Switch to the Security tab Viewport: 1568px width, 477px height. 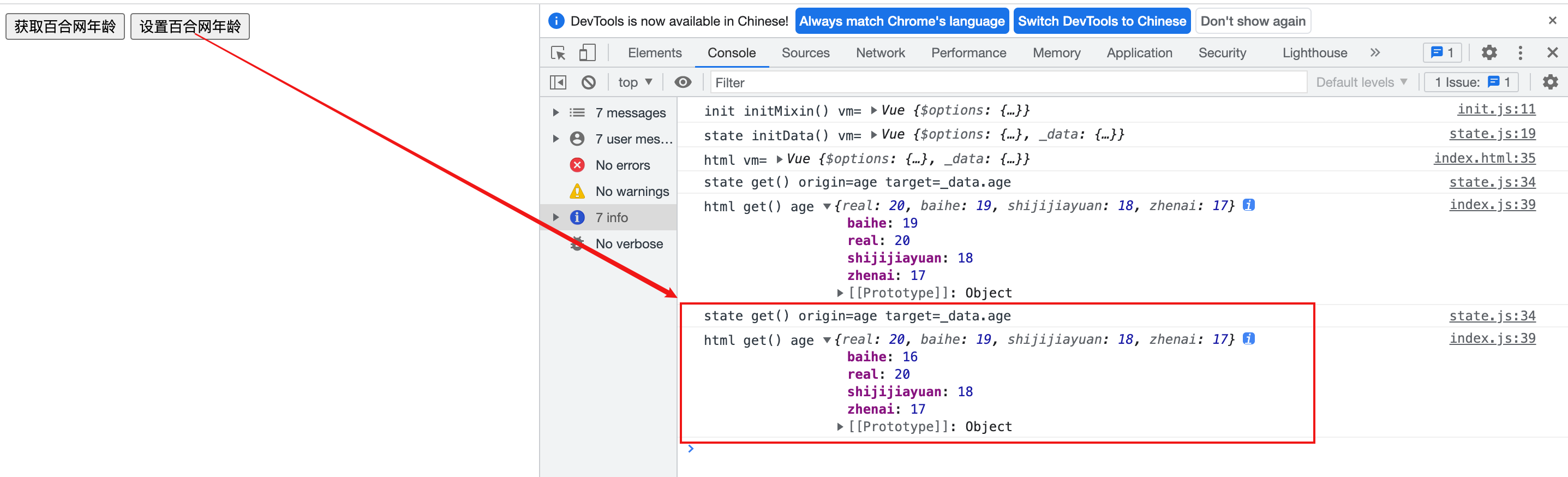[1222, 53]
